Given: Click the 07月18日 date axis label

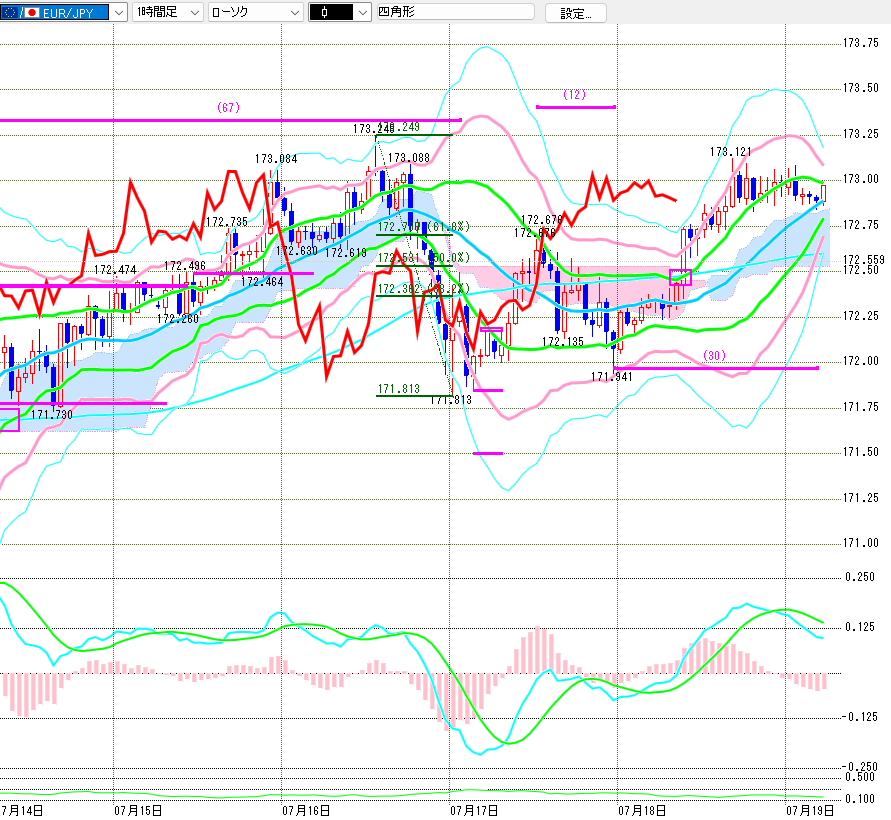Looking at the screenshot, I should point(642,810).
